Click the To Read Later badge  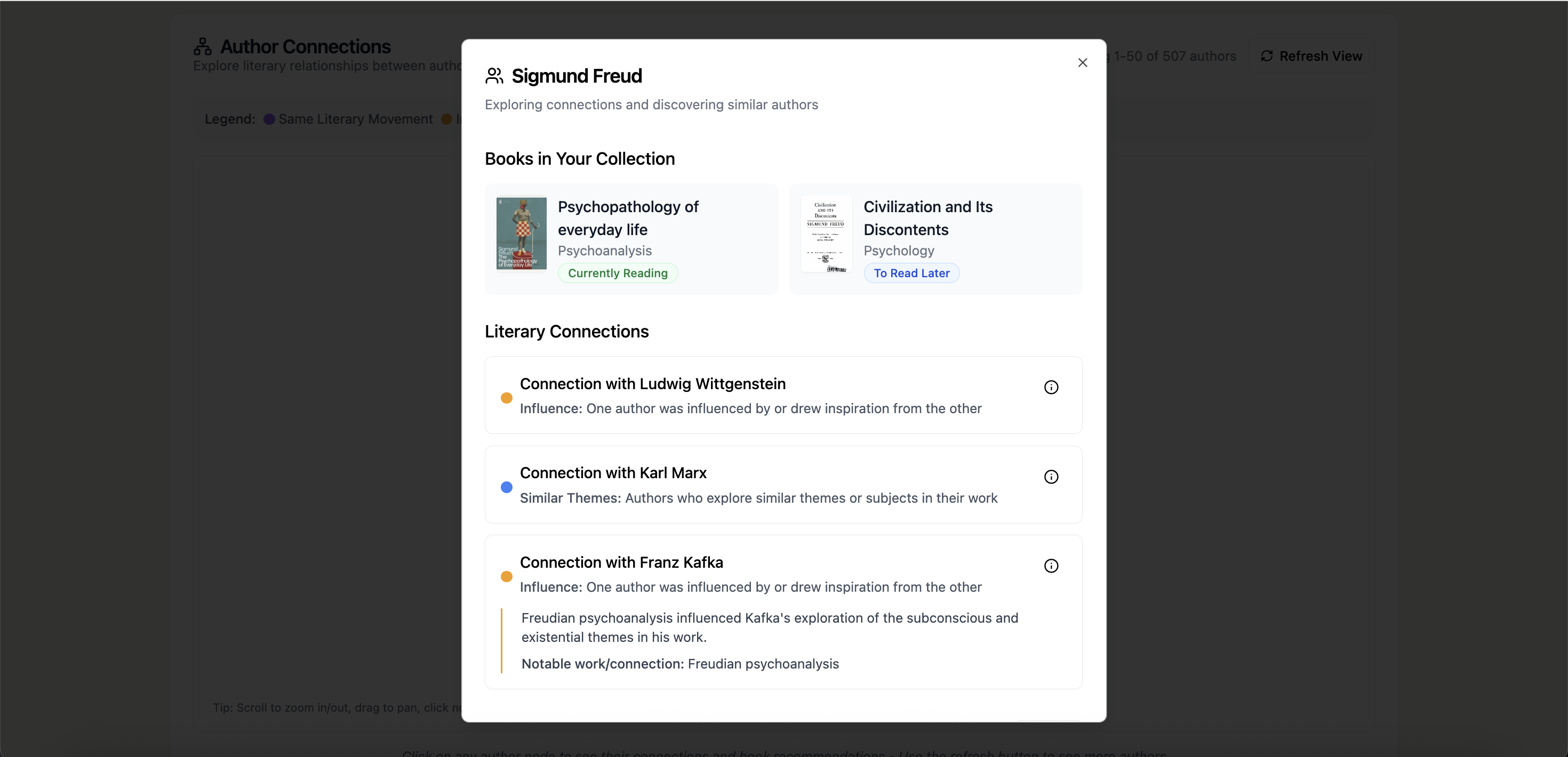(x=911, y=273)
